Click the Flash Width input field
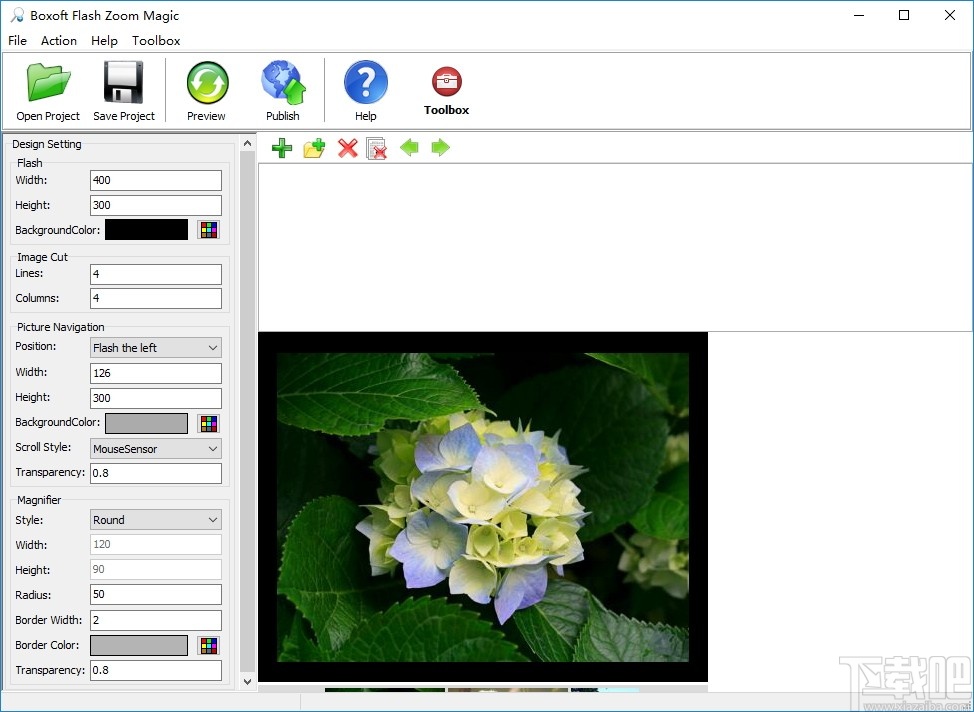974x712 pixels. [155, 180]
